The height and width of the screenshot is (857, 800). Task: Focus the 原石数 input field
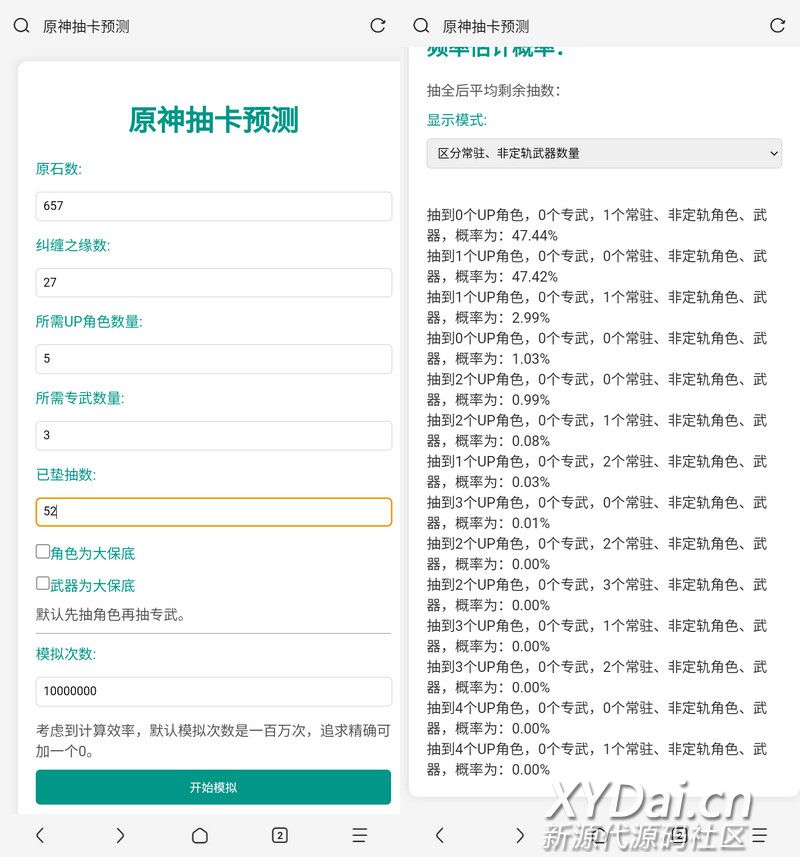tap(213, 206)
